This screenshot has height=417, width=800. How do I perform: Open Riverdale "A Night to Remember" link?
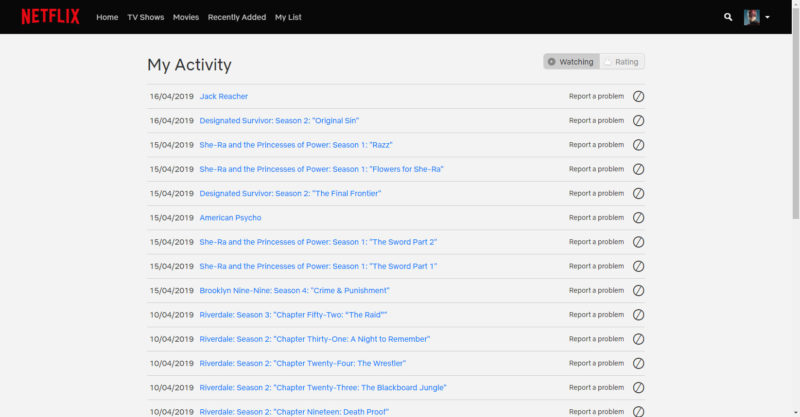pos(315,339)
